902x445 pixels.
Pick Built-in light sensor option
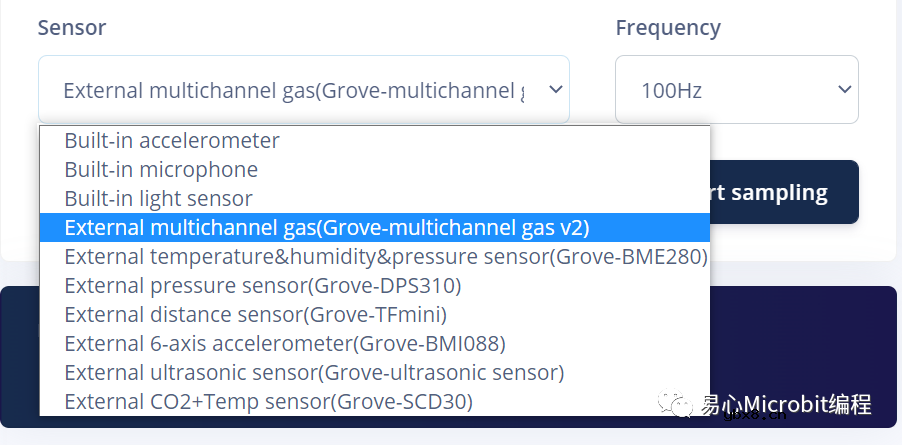tap(158, 199)
